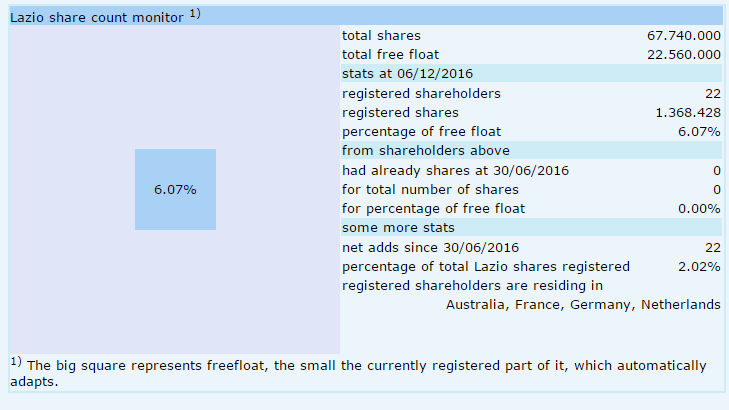Click the registered shareholders label

421,93
